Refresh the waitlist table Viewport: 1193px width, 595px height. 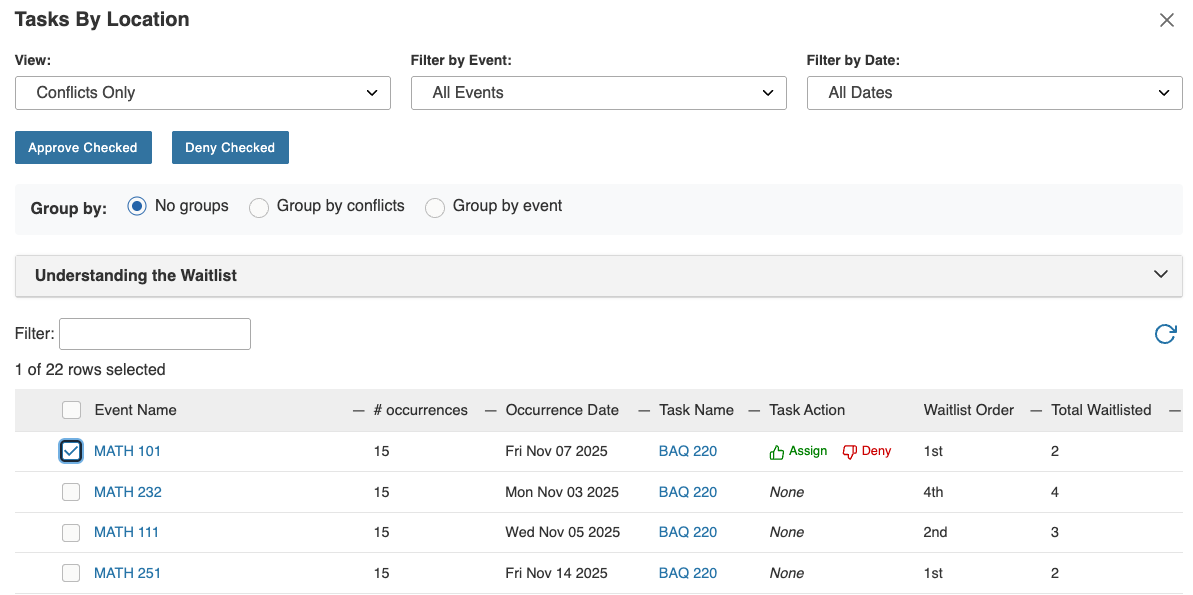click(1164, 334)
